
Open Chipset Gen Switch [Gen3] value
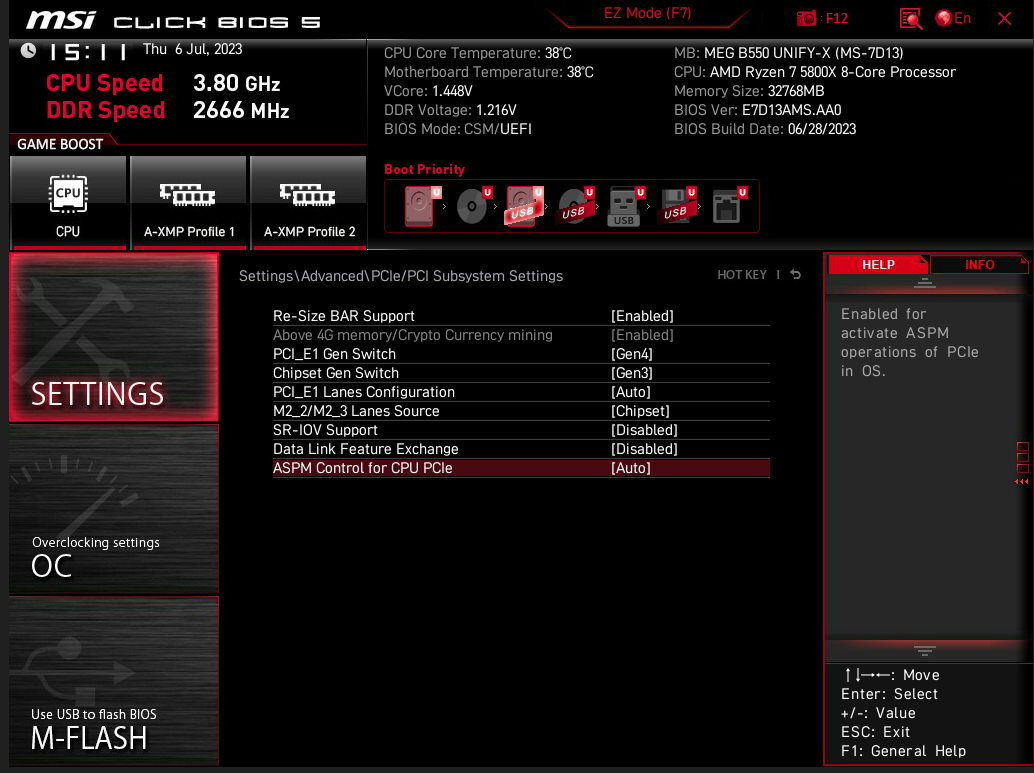(x=632, y=373)
